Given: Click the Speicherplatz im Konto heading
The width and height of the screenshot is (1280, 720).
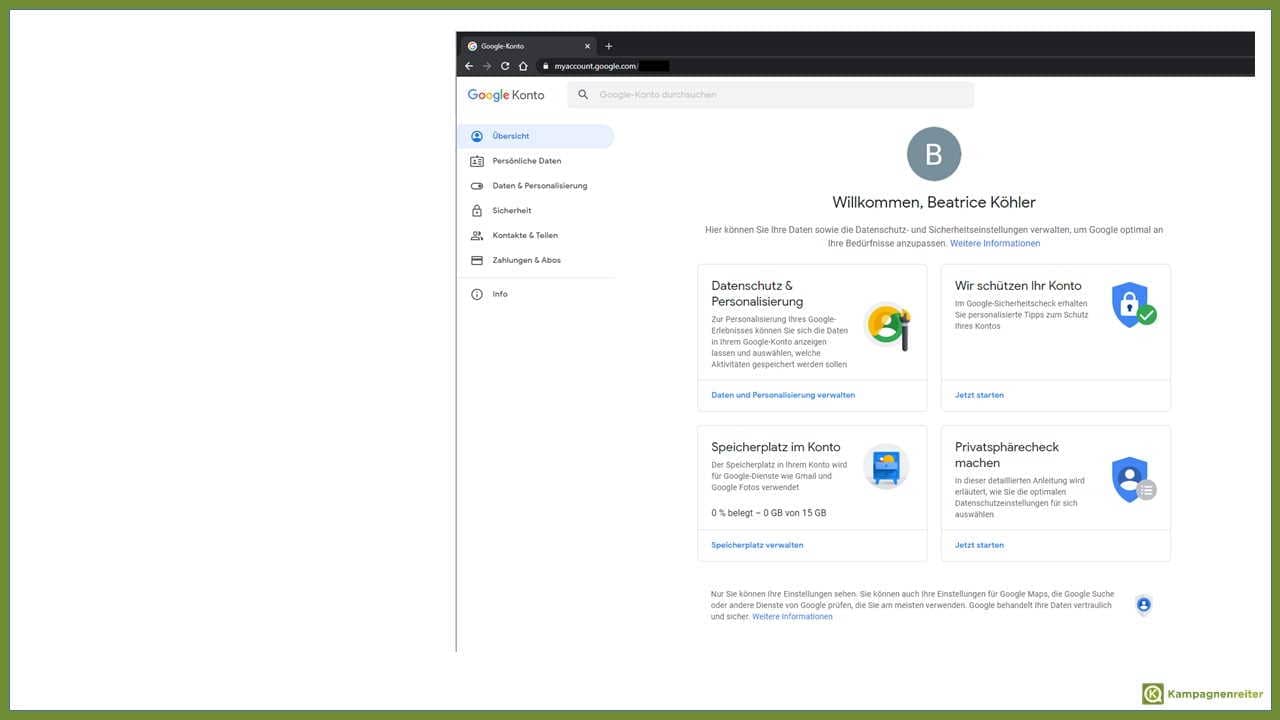Looking at the screenshot, I should point(776,447).
